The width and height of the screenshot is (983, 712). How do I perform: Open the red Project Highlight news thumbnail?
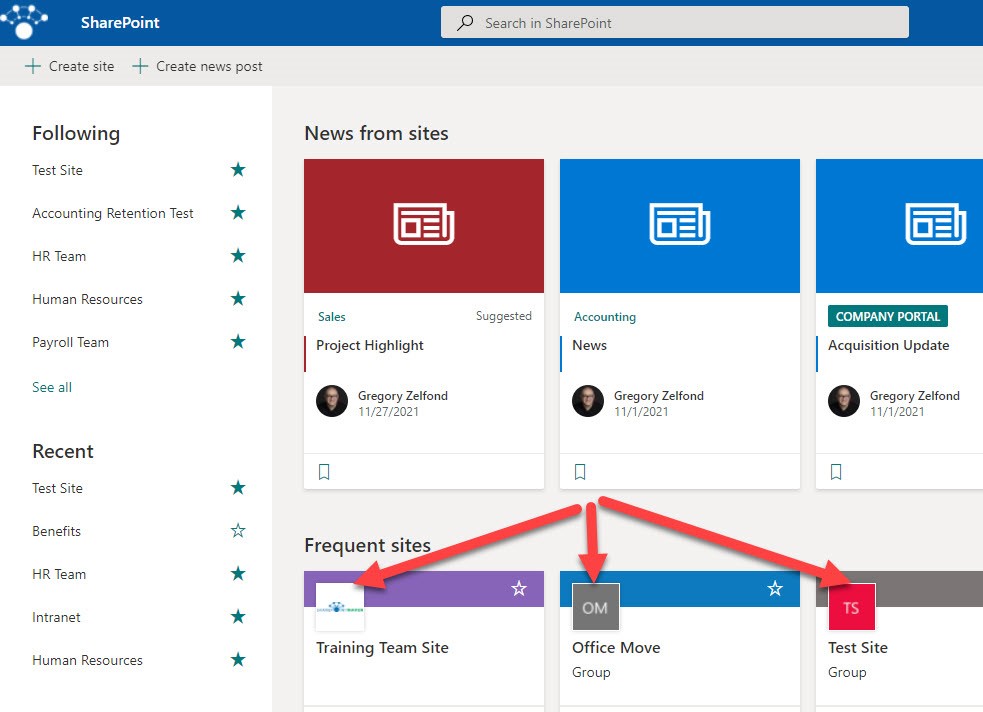(x=424, y=226)
